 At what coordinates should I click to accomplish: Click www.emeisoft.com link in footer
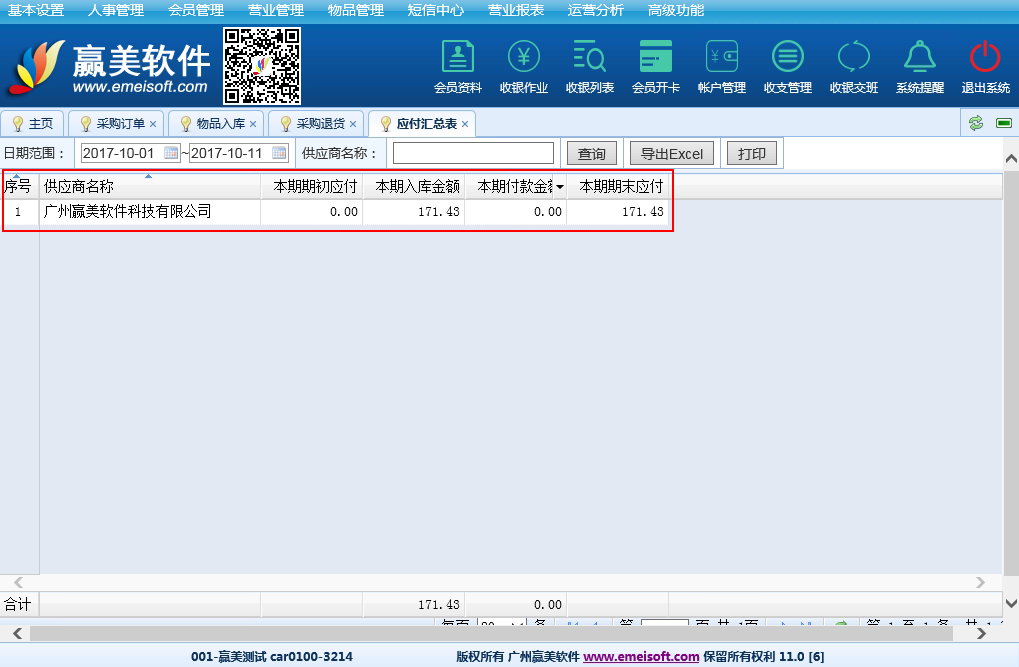[x=641, y=657]
